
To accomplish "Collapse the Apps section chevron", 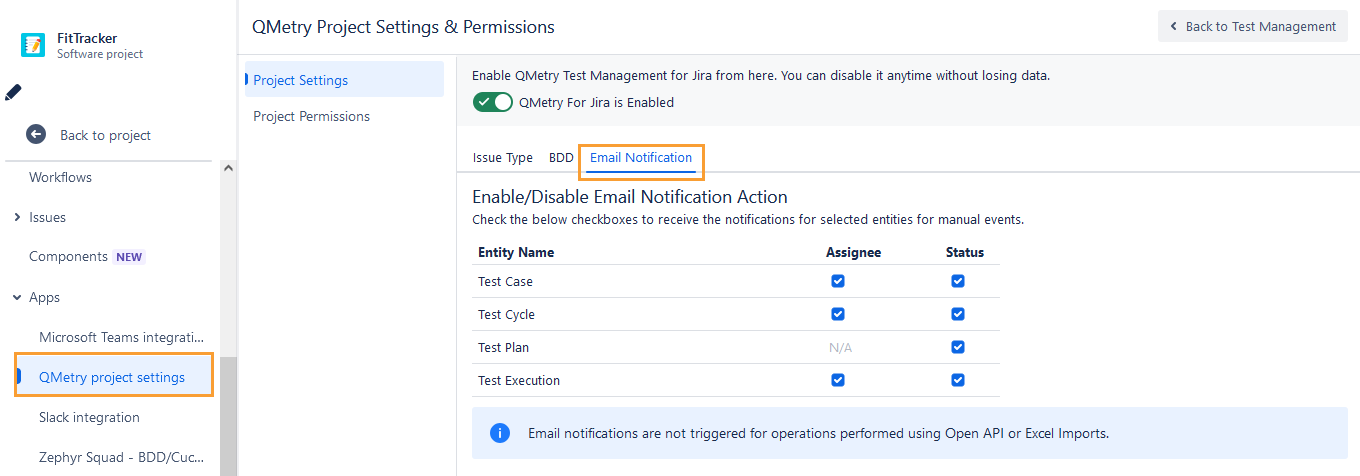I will tap(17, 297).
